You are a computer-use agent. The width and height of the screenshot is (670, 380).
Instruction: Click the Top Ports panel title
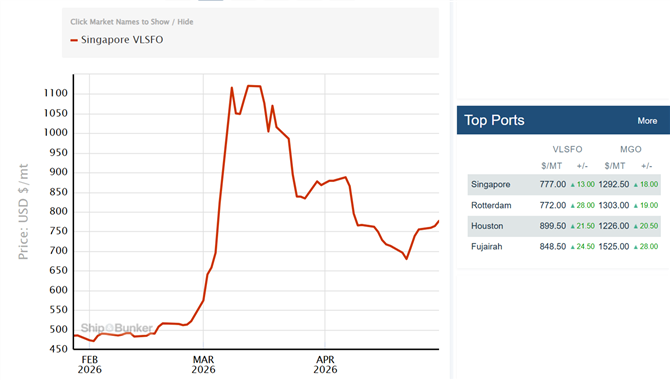494,120
